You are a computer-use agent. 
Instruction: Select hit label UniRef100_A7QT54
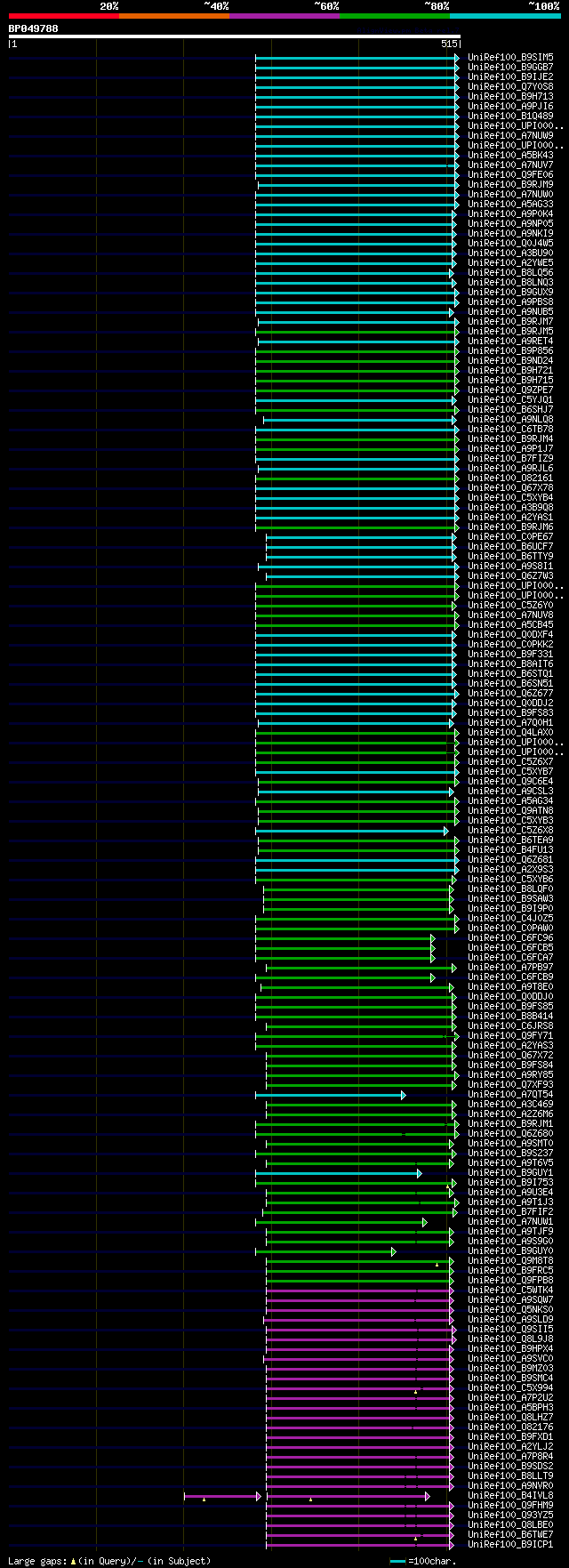coord(510,1094)
